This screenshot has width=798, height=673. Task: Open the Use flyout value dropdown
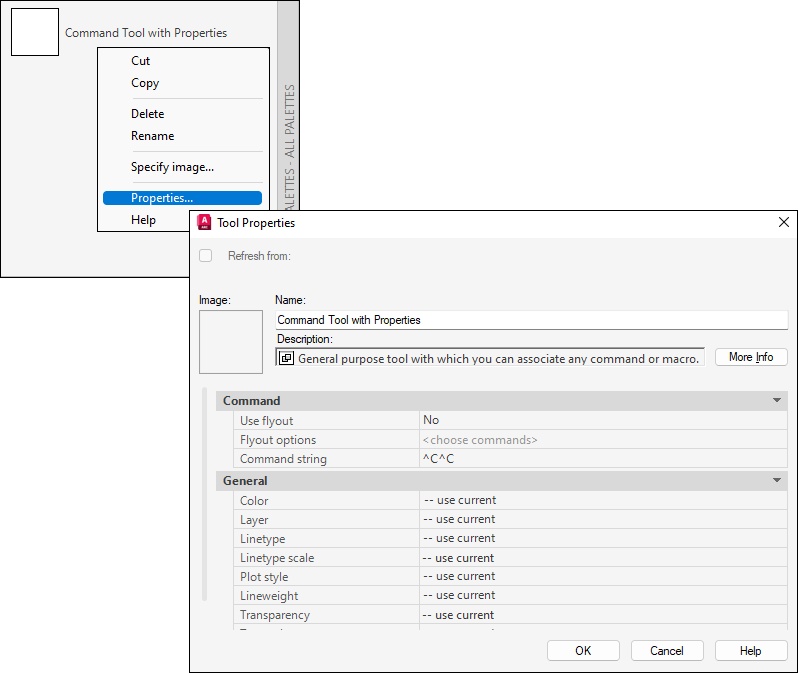603,420
